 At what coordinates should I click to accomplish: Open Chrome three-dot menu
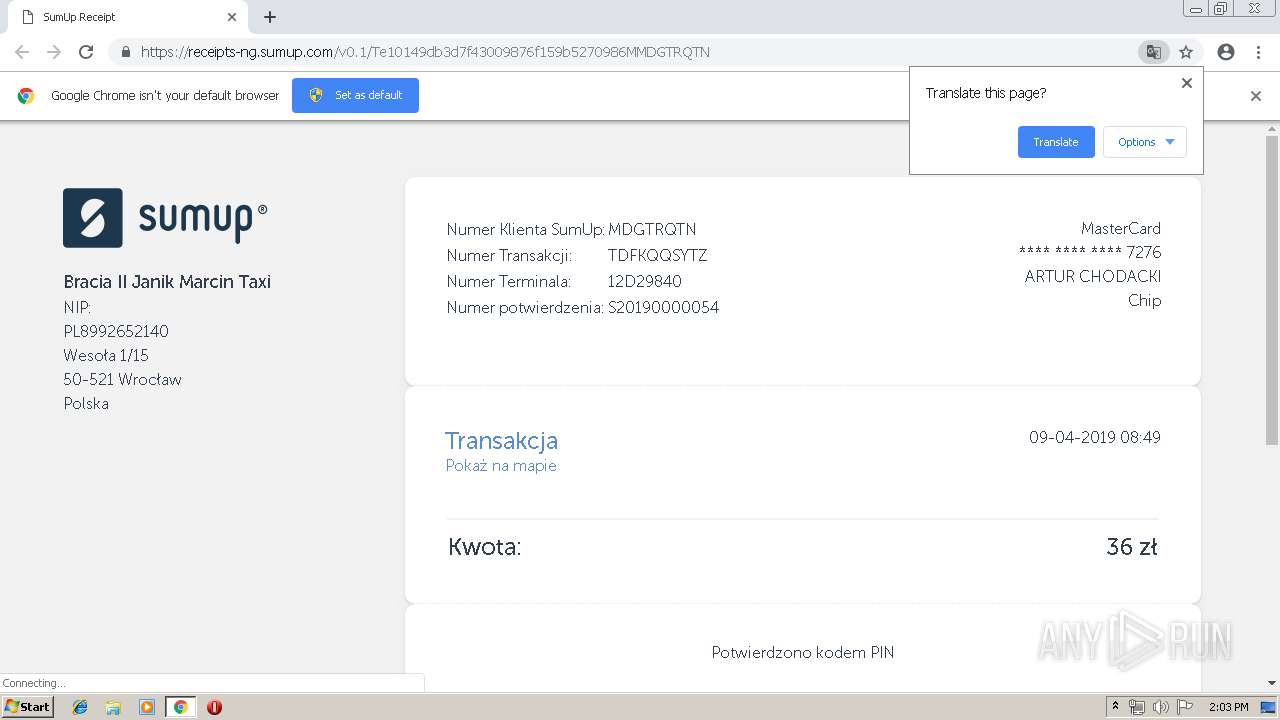point(1258,52)
